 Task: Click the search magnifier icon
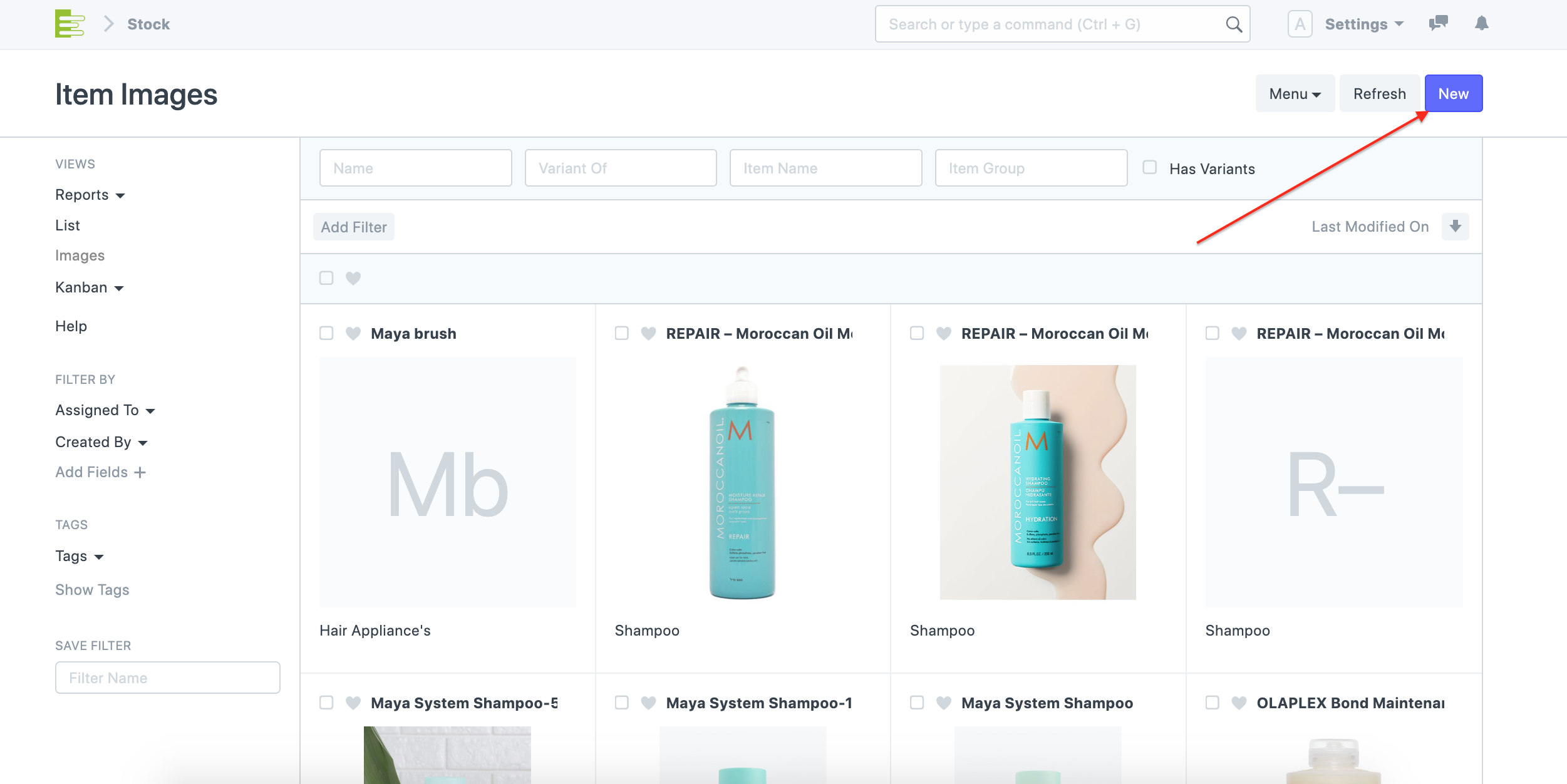[x=1233, y=24]
